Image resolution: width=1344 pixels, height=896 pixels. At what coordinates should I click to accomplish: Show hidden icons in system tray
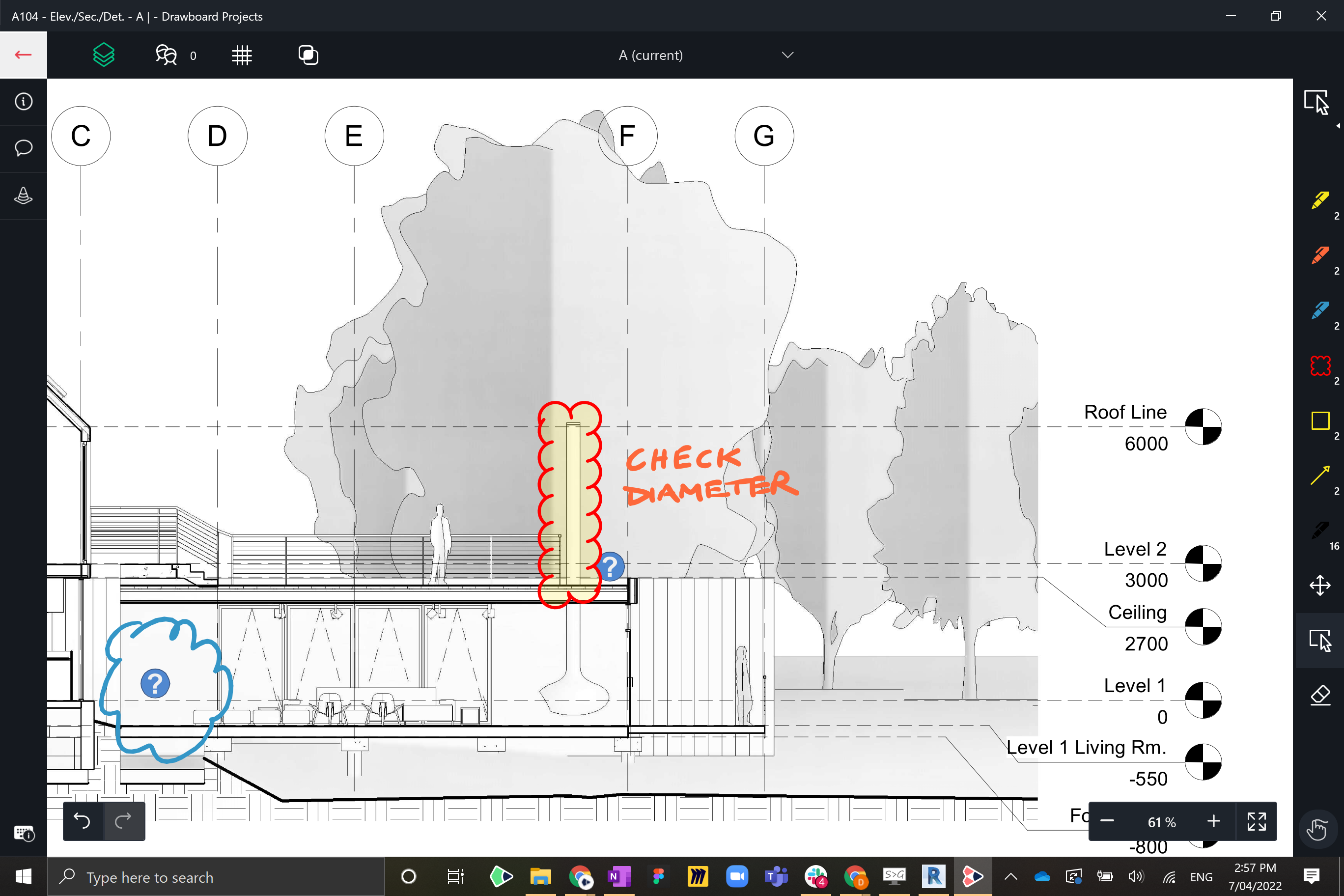pos(1010,876)
